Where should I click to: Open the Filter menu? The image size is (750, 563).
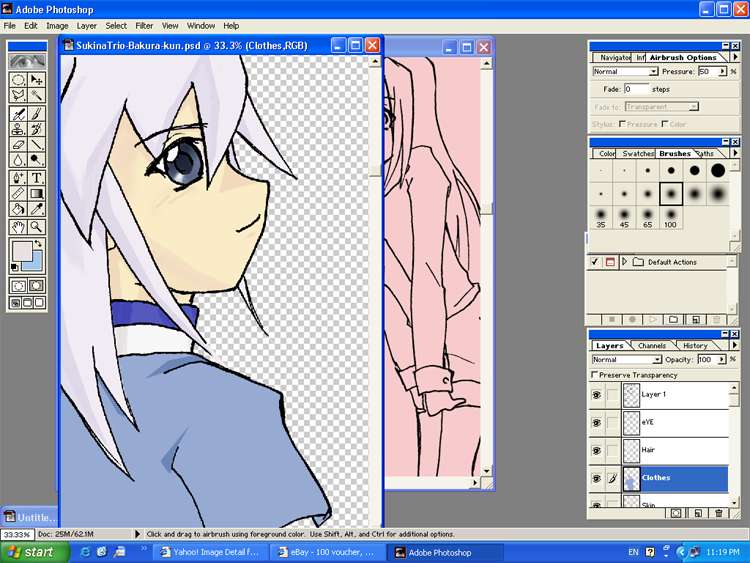click(144, 26)
